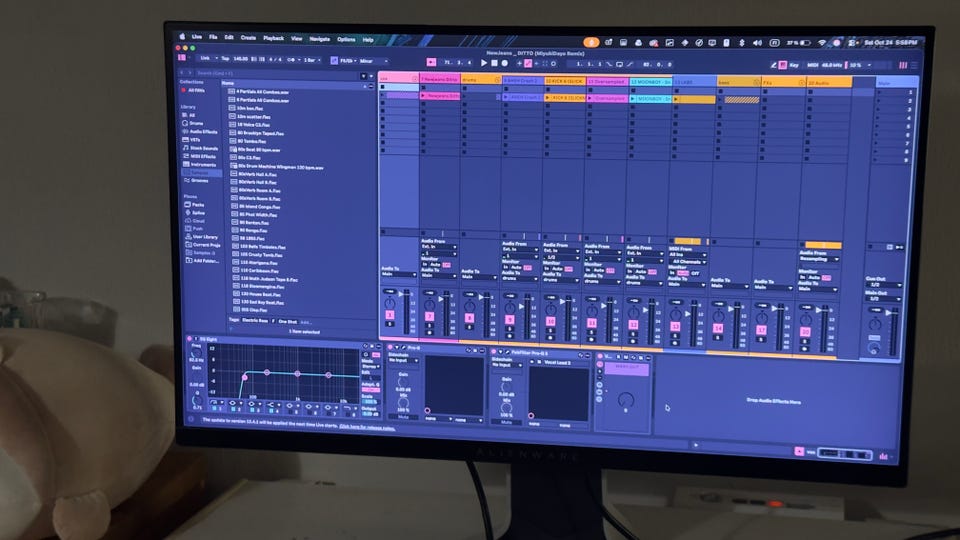Screen dimensions: 960x540
Task: Open the Create menu
Action: [248, 37]
